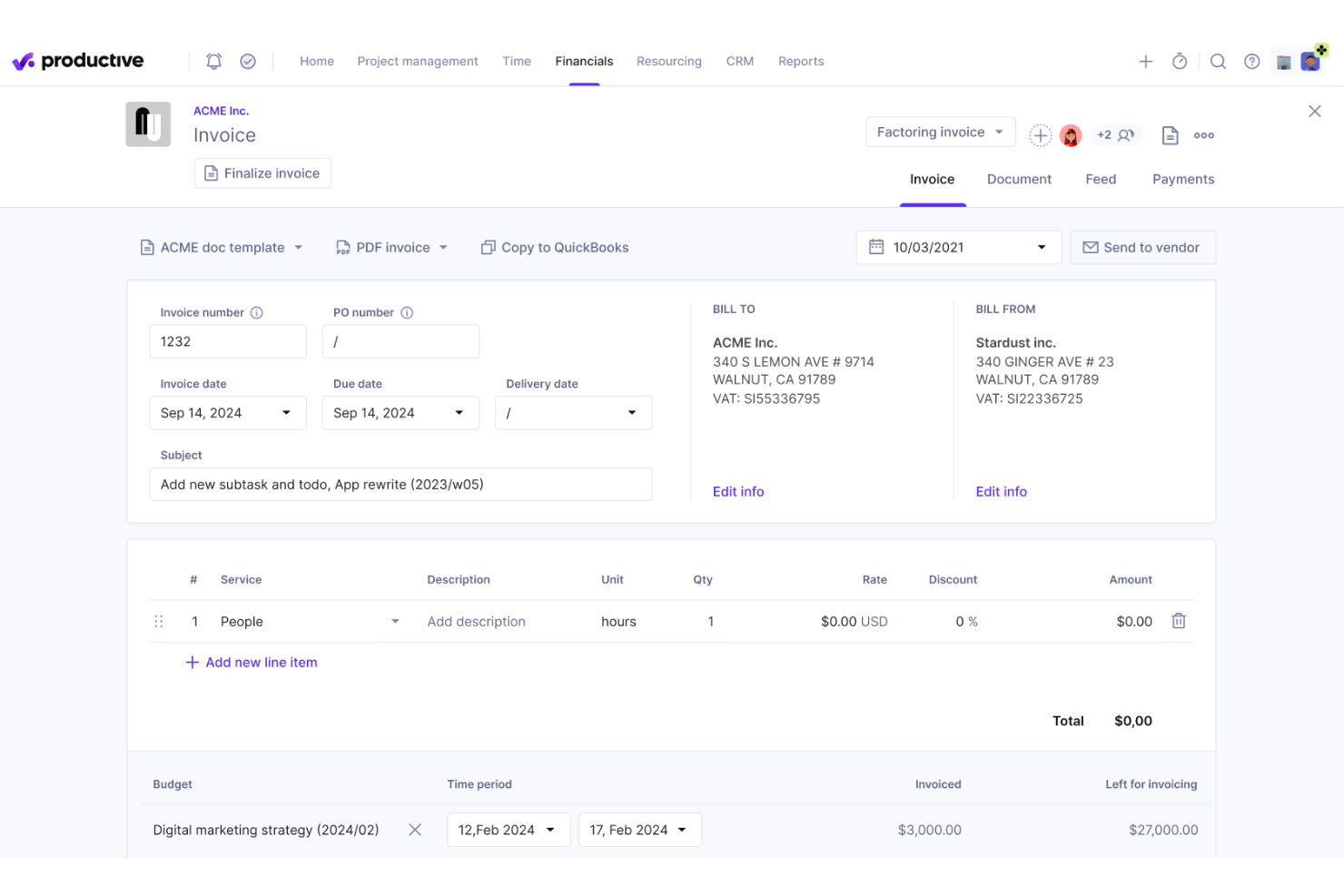
Task: Click the PO number field
Action: click(x=400, y=341)
